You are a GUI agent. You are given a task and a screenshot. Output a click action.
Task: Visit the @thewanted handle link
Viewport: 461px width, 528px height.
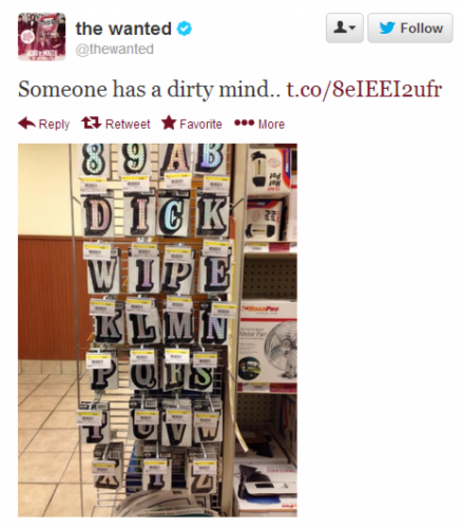coord(115,49)
